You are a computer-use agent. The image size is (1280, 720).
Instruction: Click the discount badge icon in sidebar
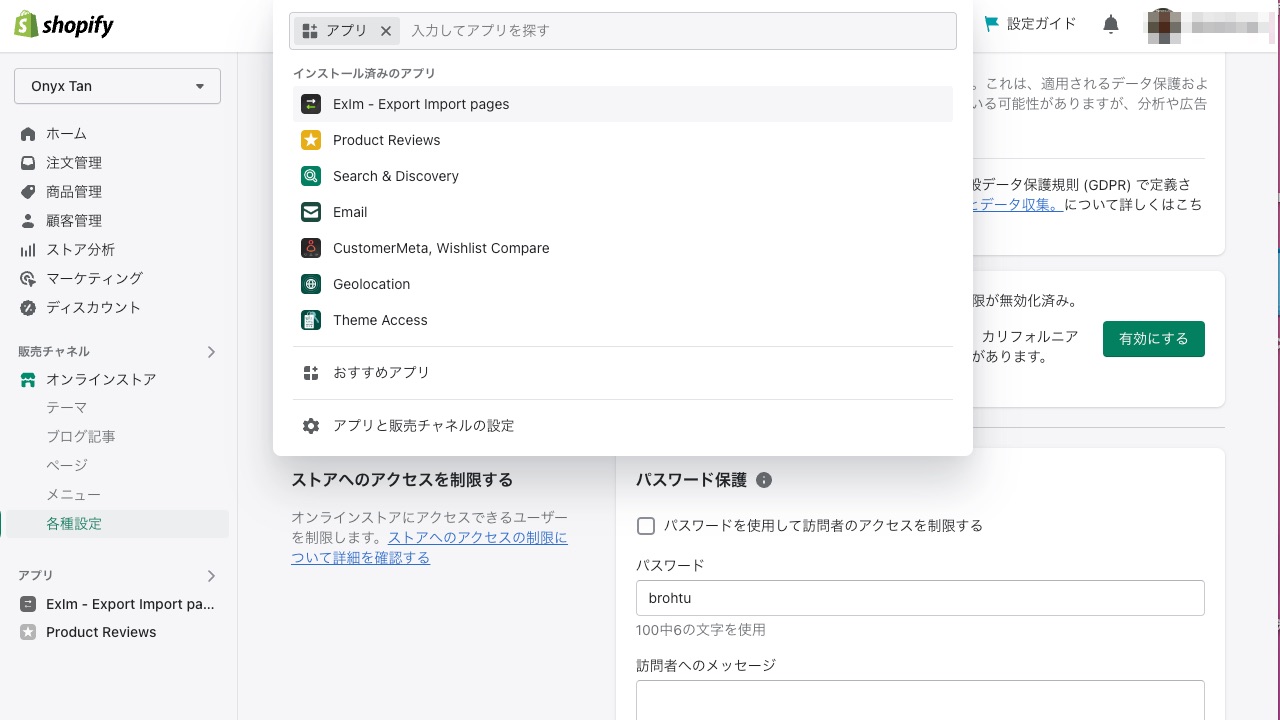click(28, 308)
